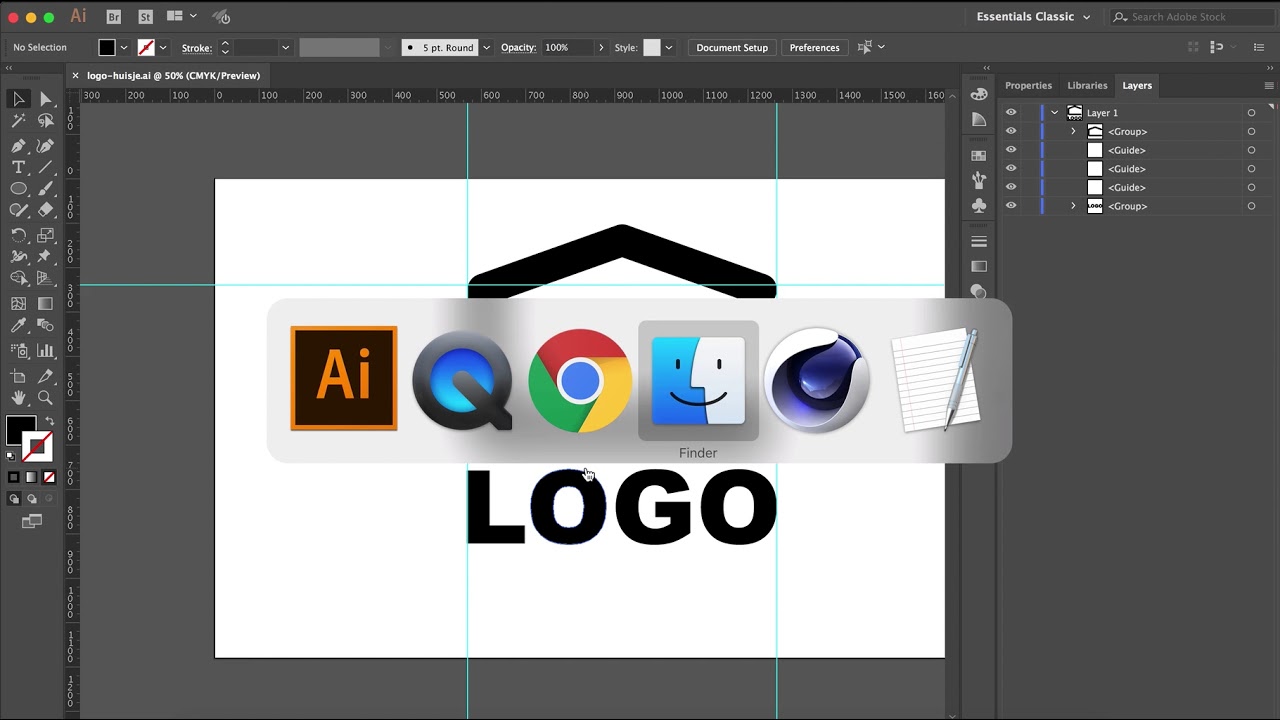Select the Type tool

(18, 167)
